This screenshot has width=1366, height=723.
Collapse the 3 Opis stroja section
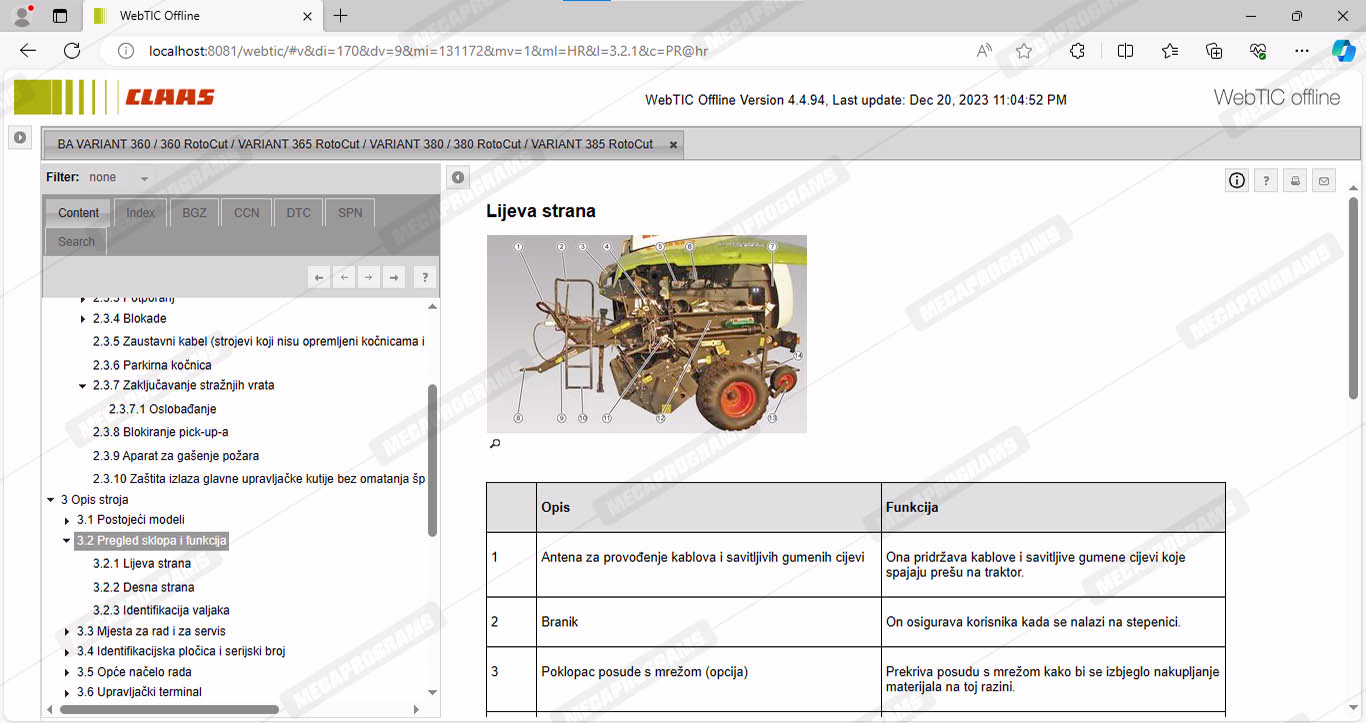pos(51,500)
